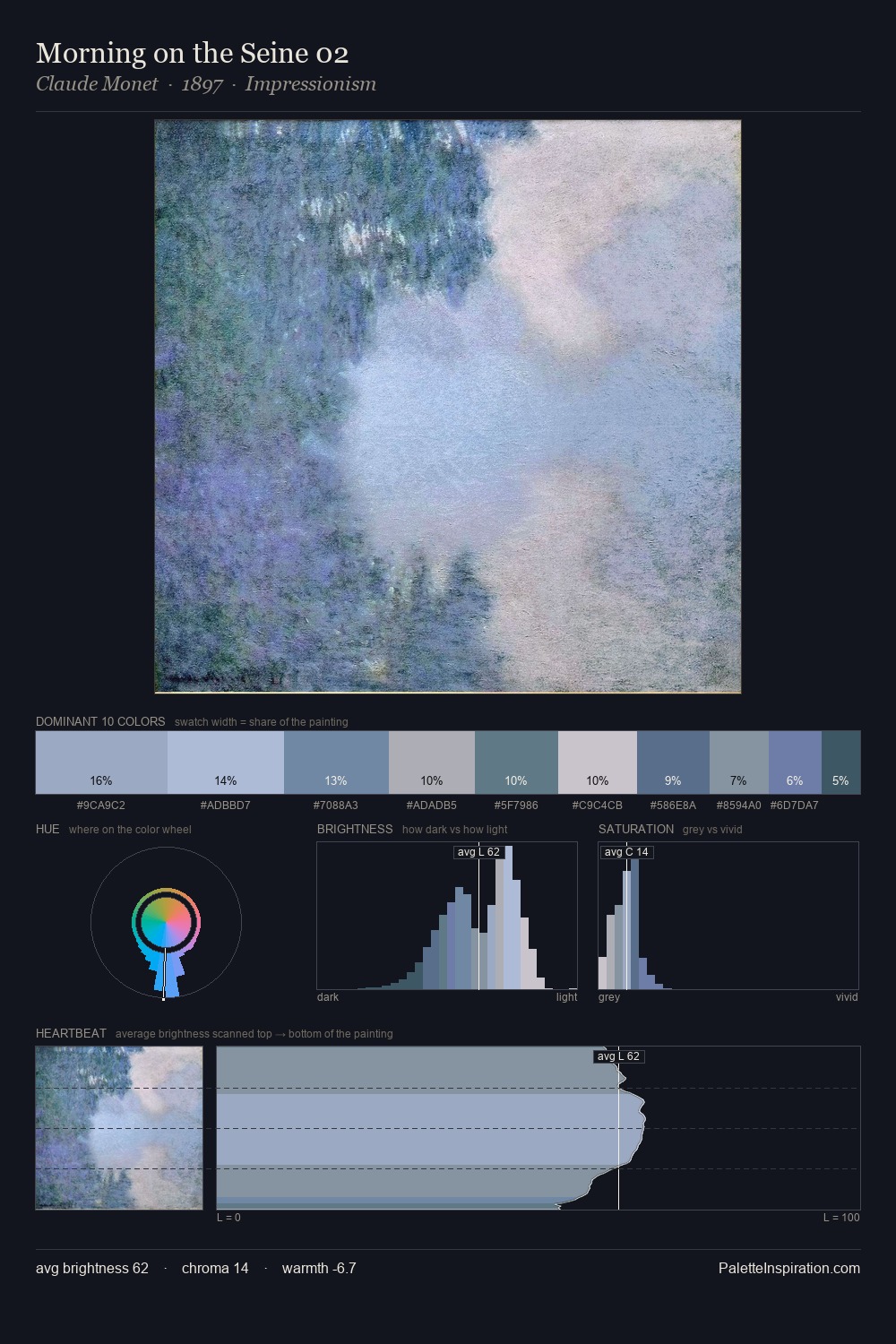Click the 'grey vs vivid' caption
This screenshot has height=1344, width=896.
tap(712, 830)
